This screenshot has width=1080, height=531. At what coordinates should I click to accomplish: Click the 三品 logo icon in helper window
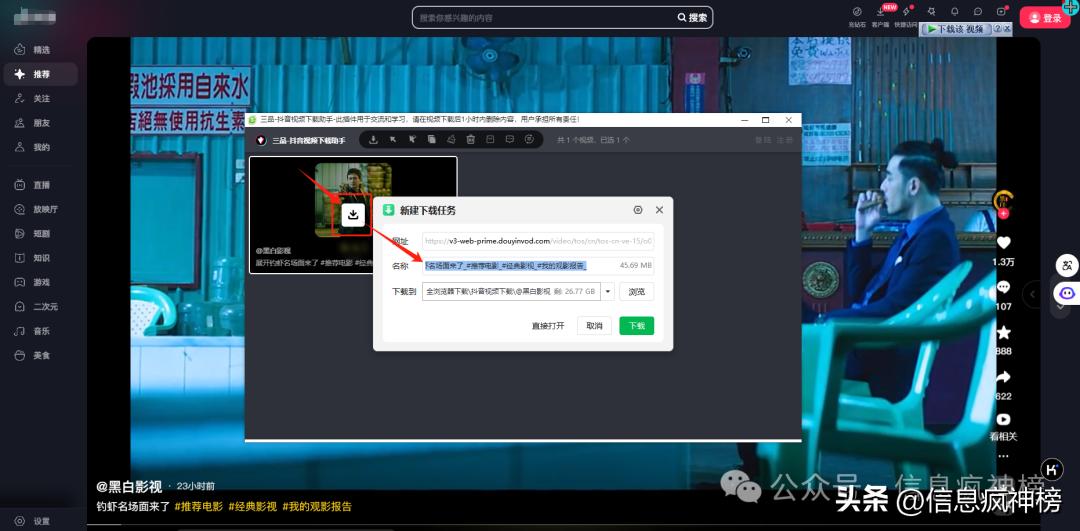pos(261,140)
